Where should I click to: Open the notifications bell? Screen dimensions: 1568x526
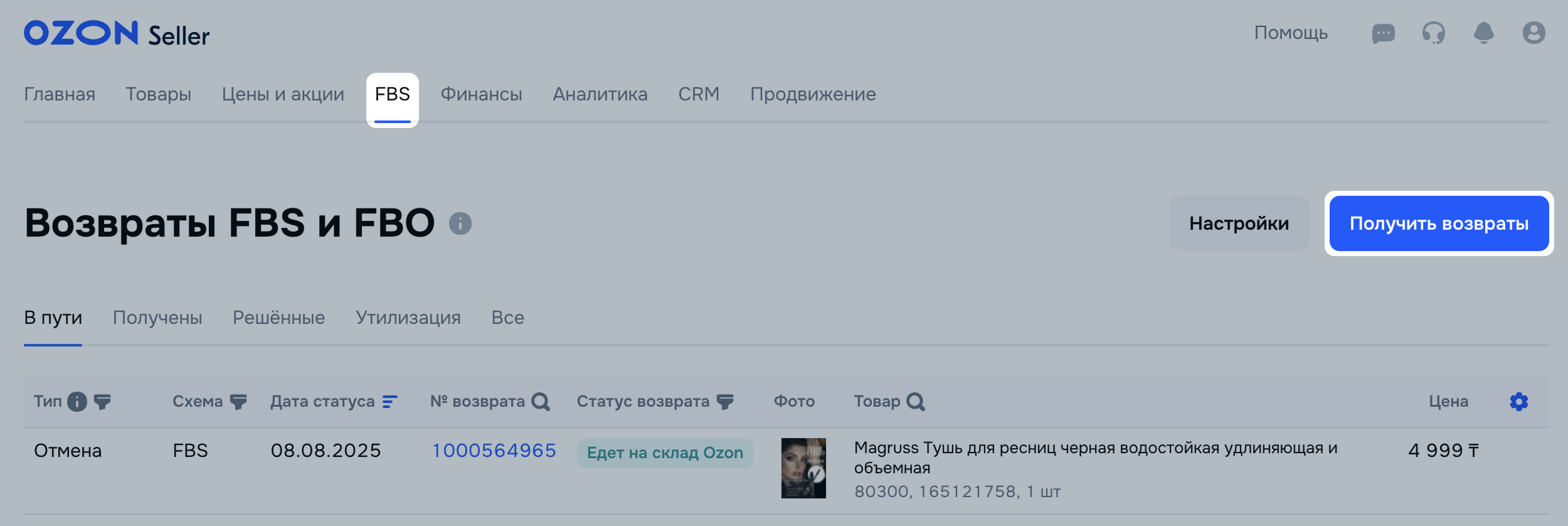point(1483,33)
